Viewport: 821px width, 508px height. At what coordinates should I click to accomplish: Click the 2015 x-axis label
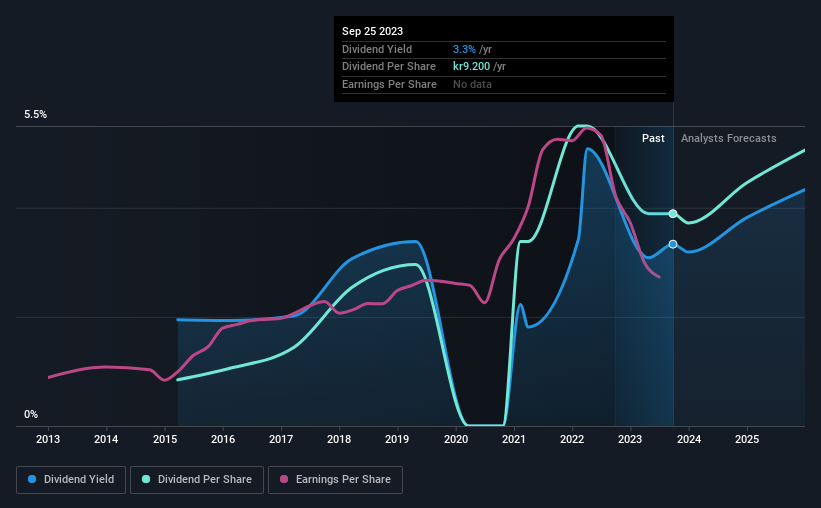(165, 439)
